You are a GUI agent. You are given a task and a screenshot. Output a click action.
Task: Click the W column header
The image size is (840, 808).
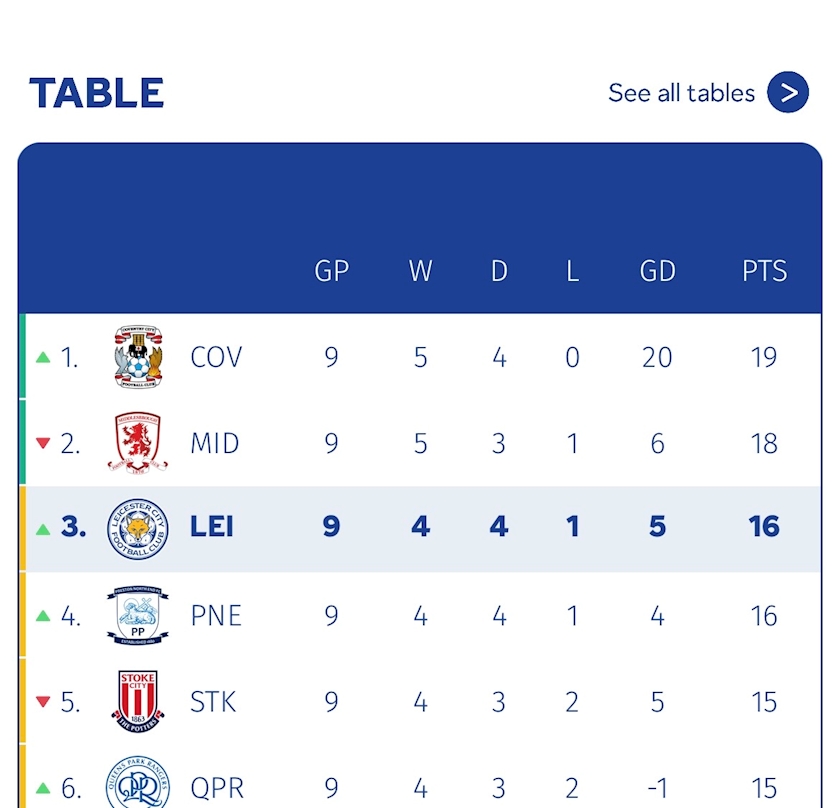pyautogui.click(x=421, y=271)
